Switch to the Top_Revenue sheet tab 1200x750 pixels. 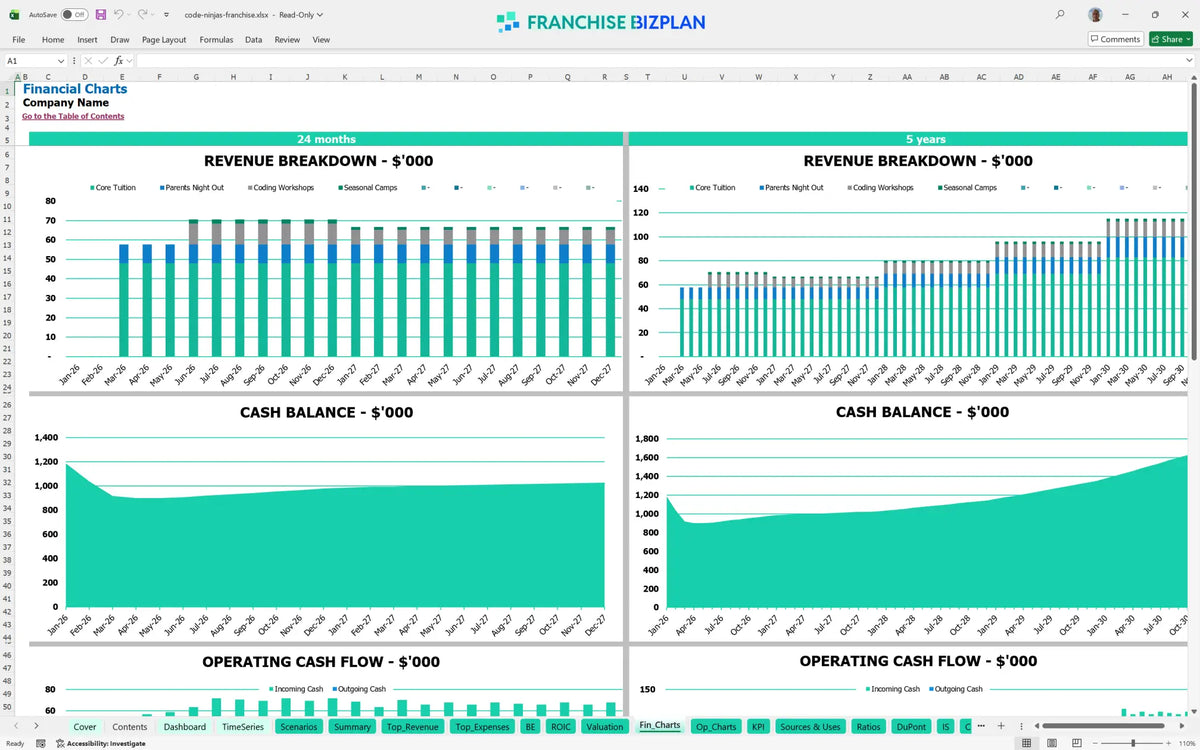(x=413, y=727)
